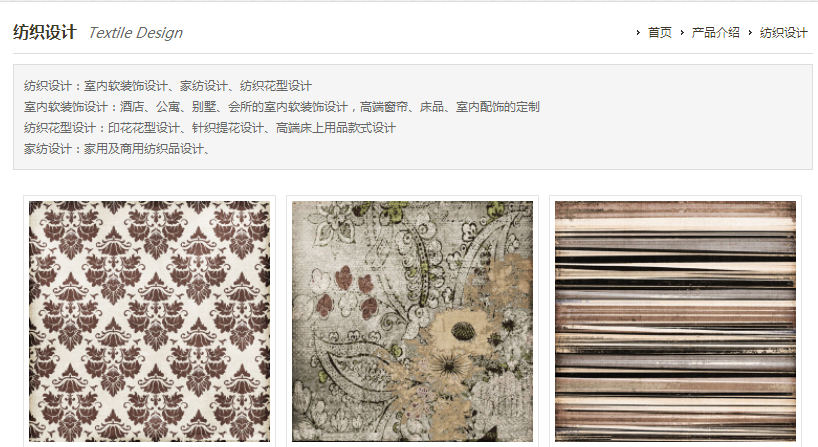Click the arrow icon before 首页
Image resolution: width=818 pixels, height=447 pixels.
[x=637, y=33]
